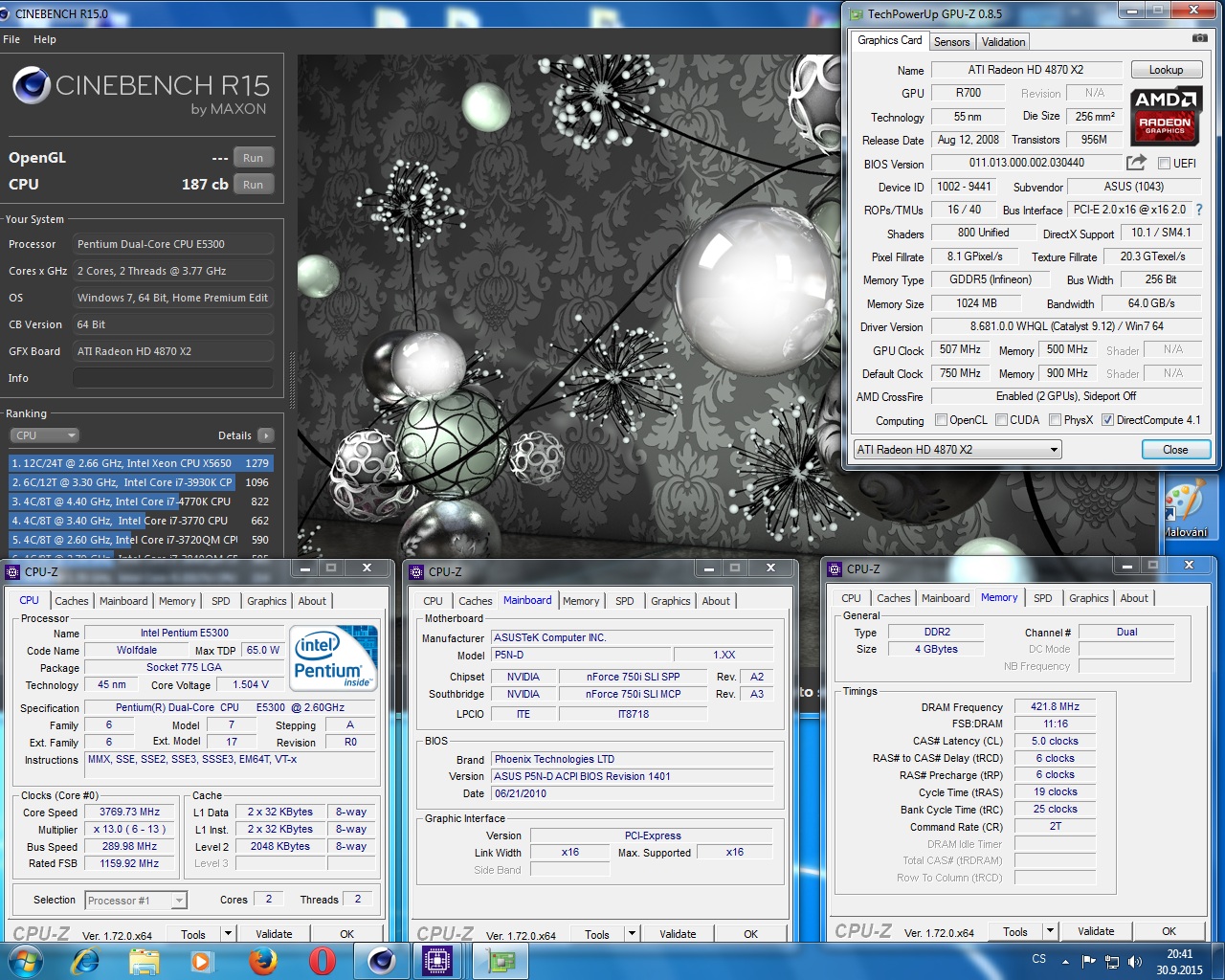Viewport: 1225px width, 980px height.
Task: Toggle the CUDA checkbox
Action: [x=1001, y=419]
